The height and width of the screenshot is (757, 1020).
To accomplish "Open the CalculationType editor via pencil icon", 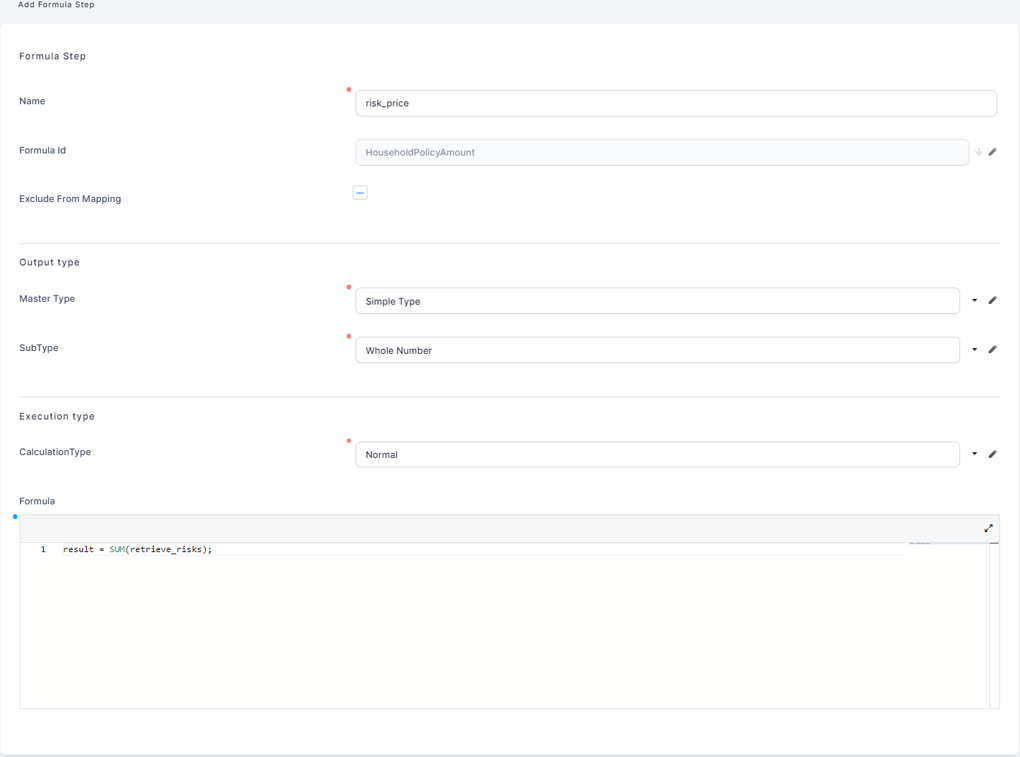I will (x=992, y=454).
